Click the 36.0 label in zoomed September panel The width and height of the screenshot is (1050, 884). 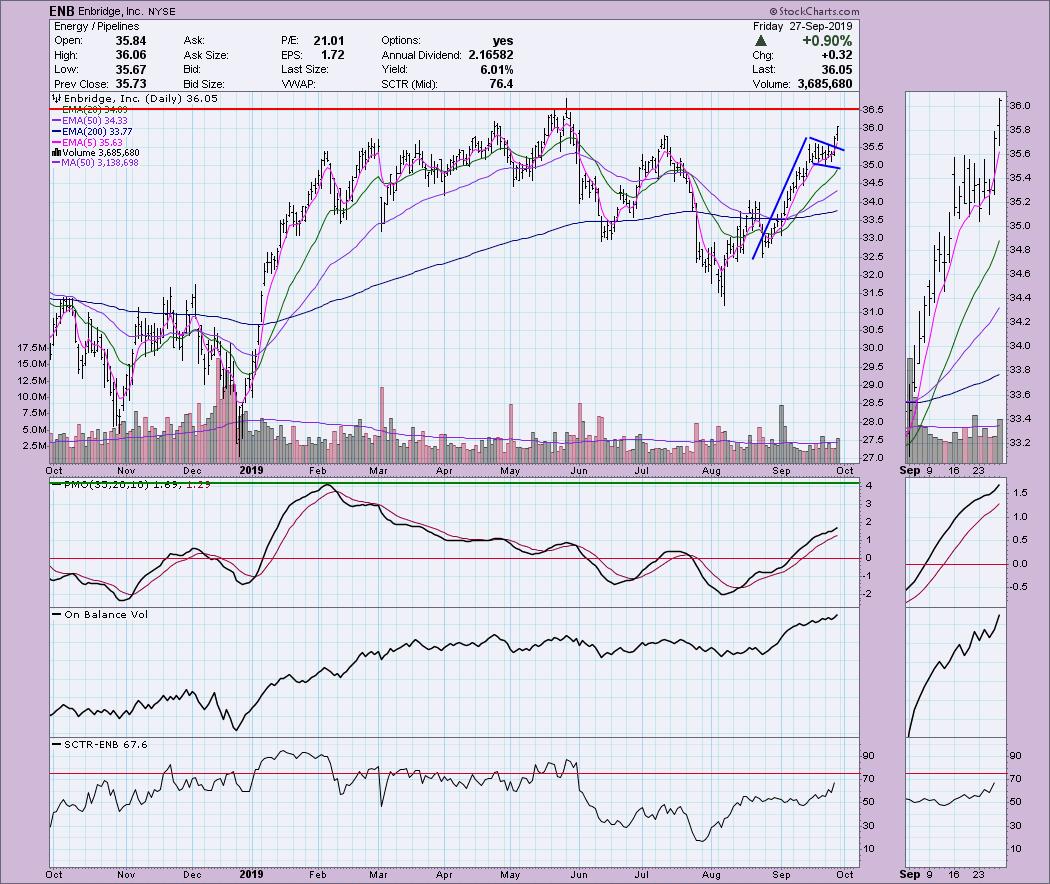click(1019, 105)
